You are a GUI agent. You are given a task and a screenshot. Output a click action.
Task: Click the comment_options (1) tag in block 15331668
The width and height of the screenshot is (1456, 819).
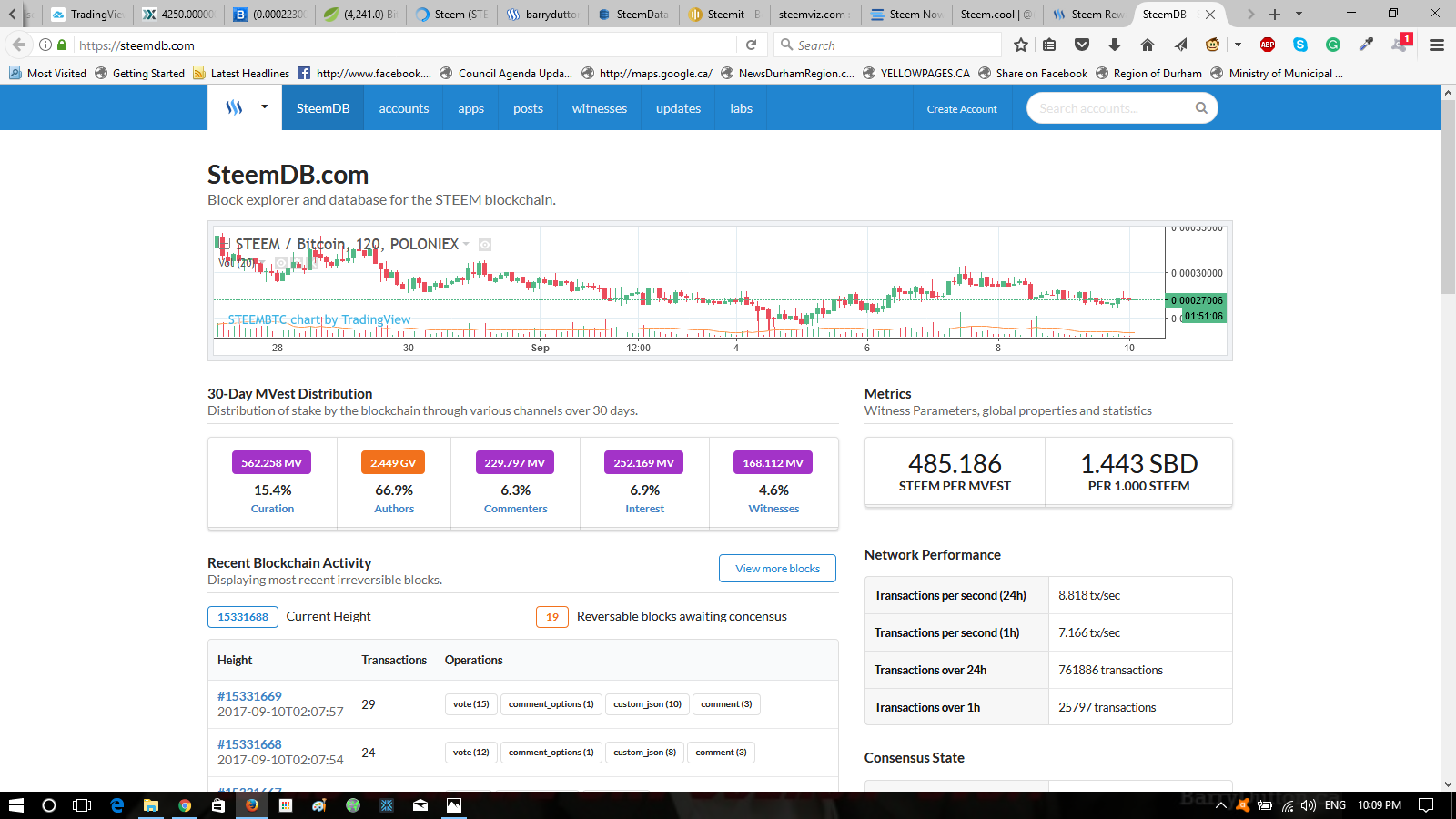[551, 753]
